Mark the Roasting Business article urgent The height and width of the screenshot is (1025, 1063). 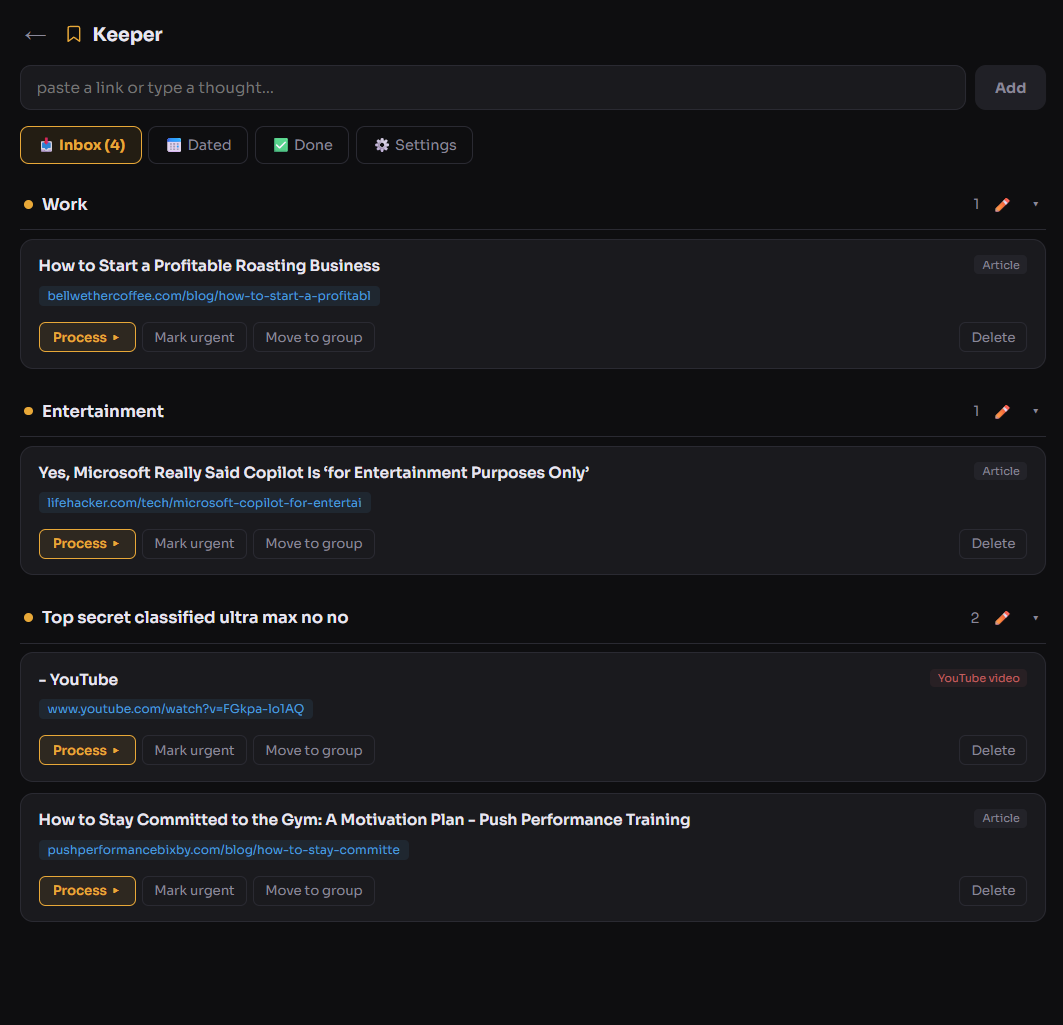(194, 337)
